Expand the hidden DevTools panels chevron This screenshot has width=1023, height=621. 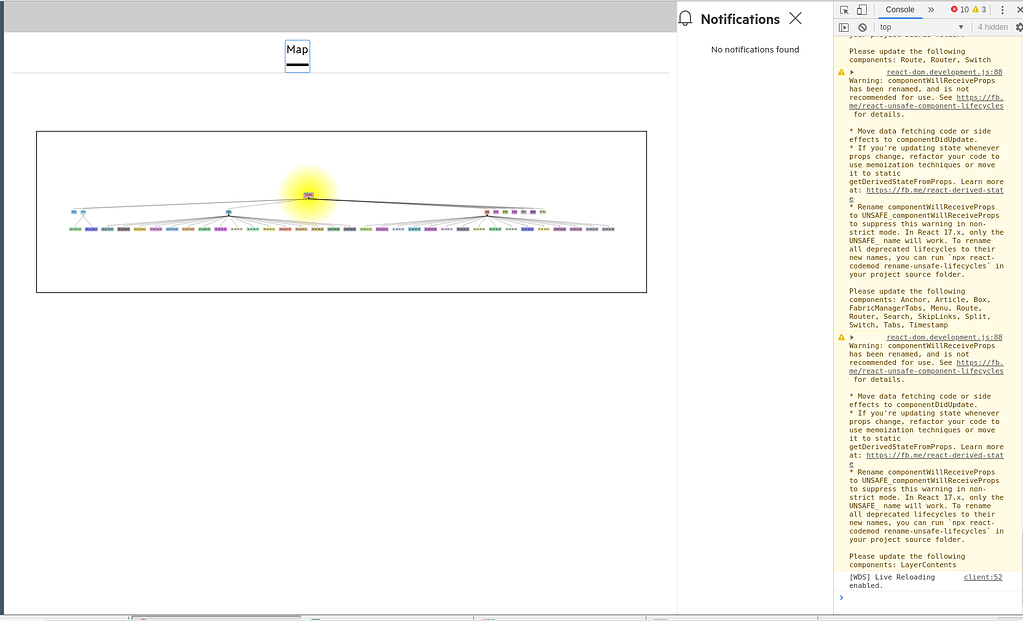(931, 10)
